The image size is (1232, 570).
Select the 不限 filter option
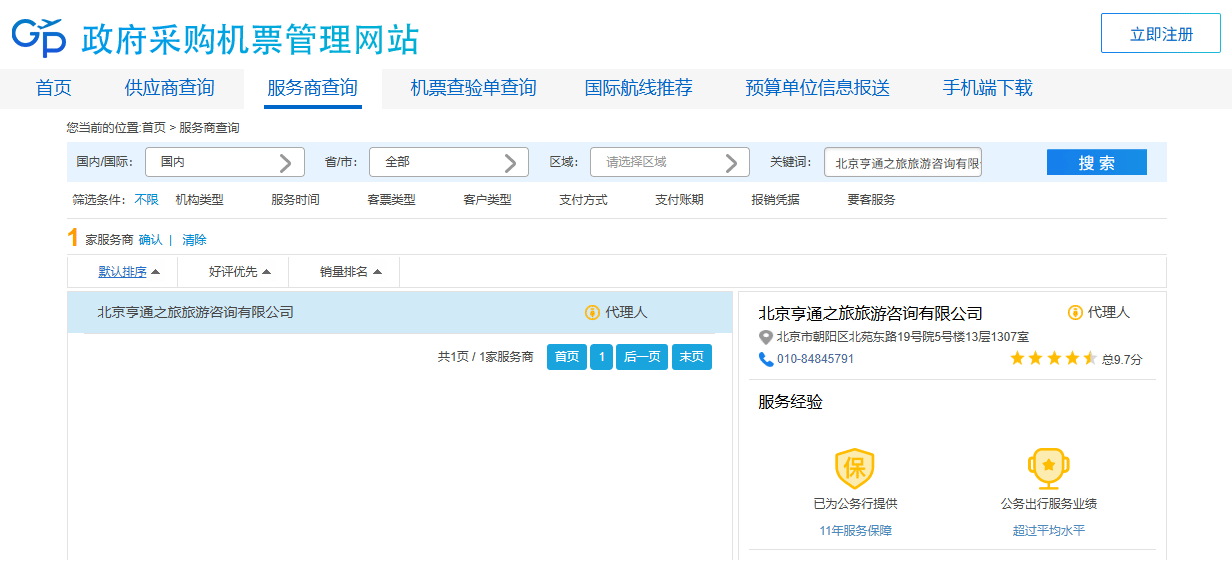click(x=146, y=200)
